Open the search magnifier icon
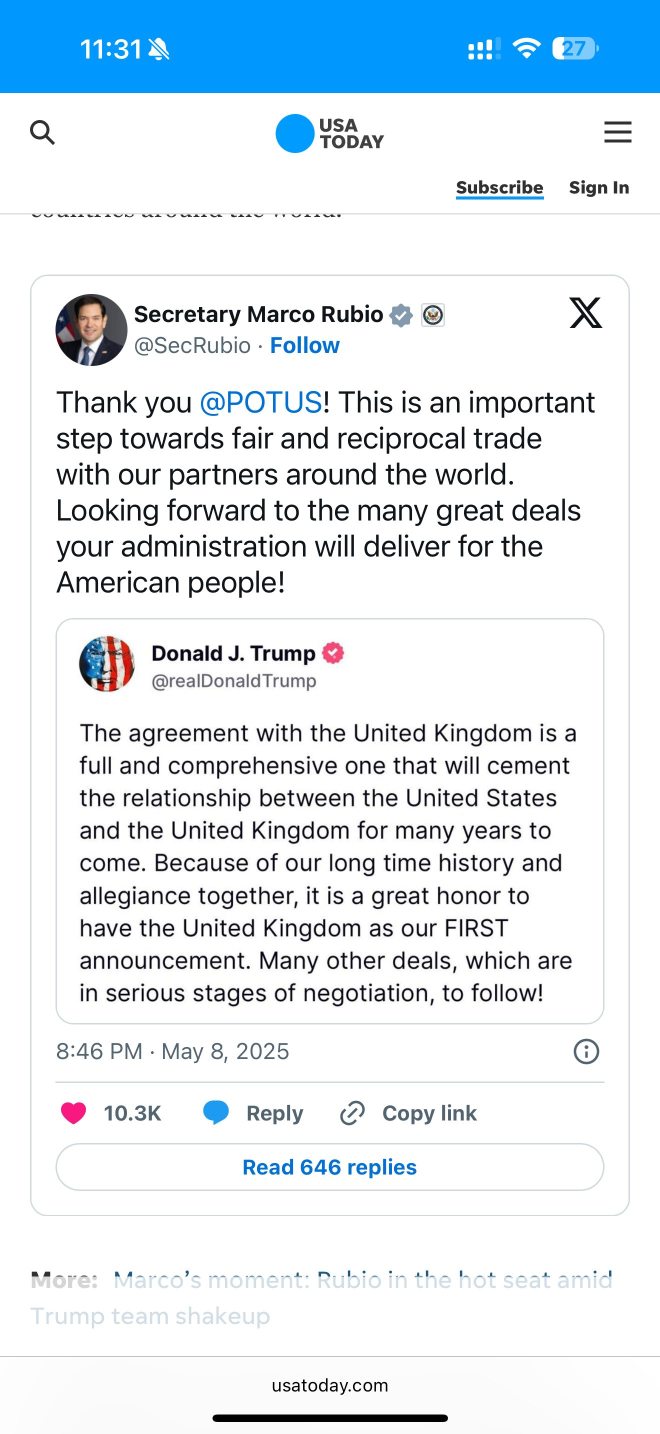 pyautogui.click(x=42, y=132)
